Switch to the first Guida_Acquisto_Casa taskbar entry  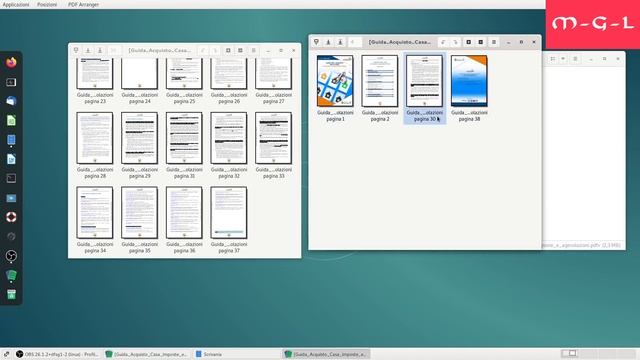(x=147, y=354)
